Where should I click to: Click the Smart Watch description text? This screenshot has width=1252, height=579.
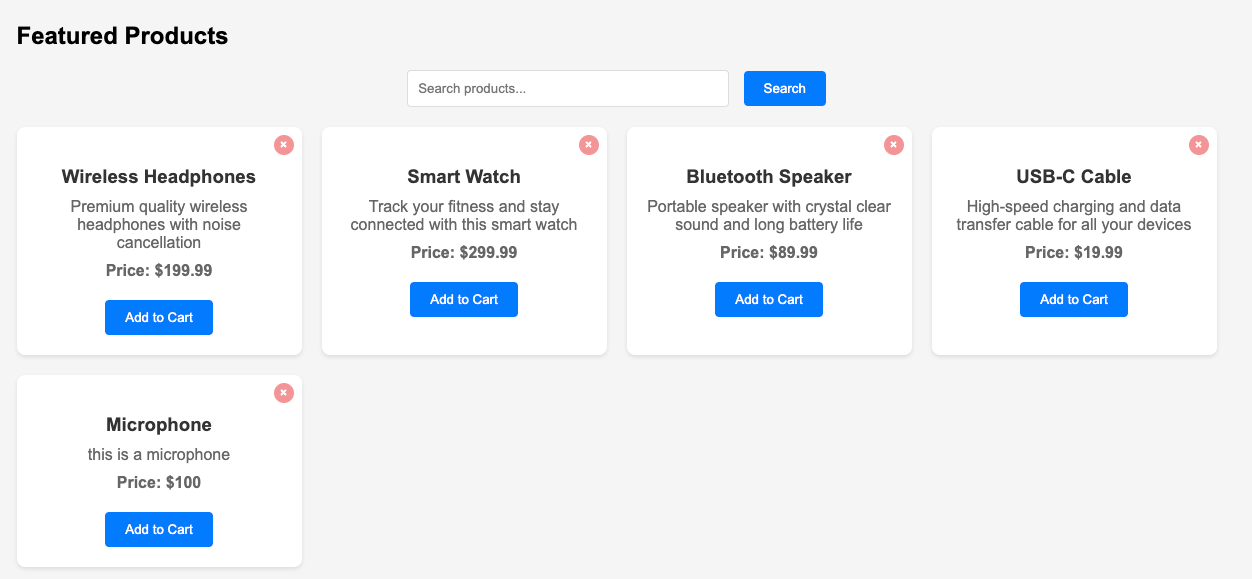463,215
